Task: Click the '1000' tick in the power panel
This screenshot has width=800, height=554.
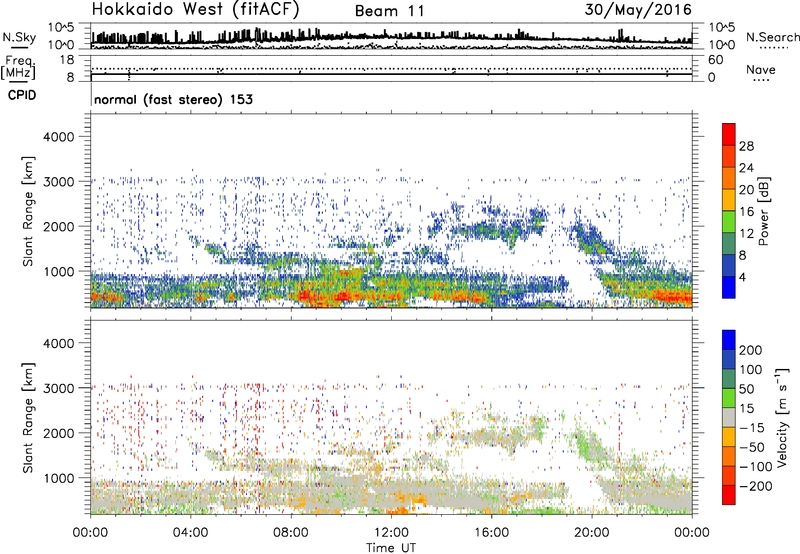Action: 59,271
